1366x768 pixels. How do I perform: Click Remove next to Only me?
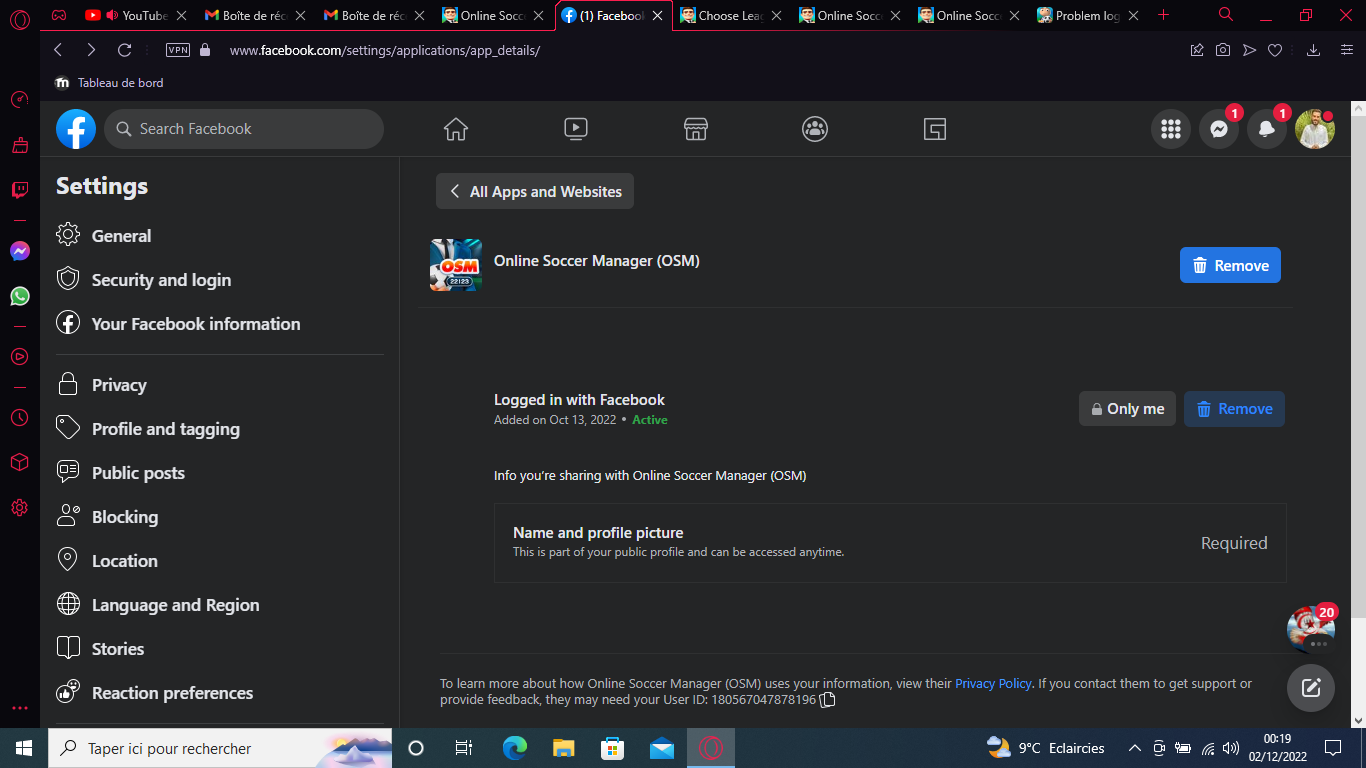point(1234,409)
